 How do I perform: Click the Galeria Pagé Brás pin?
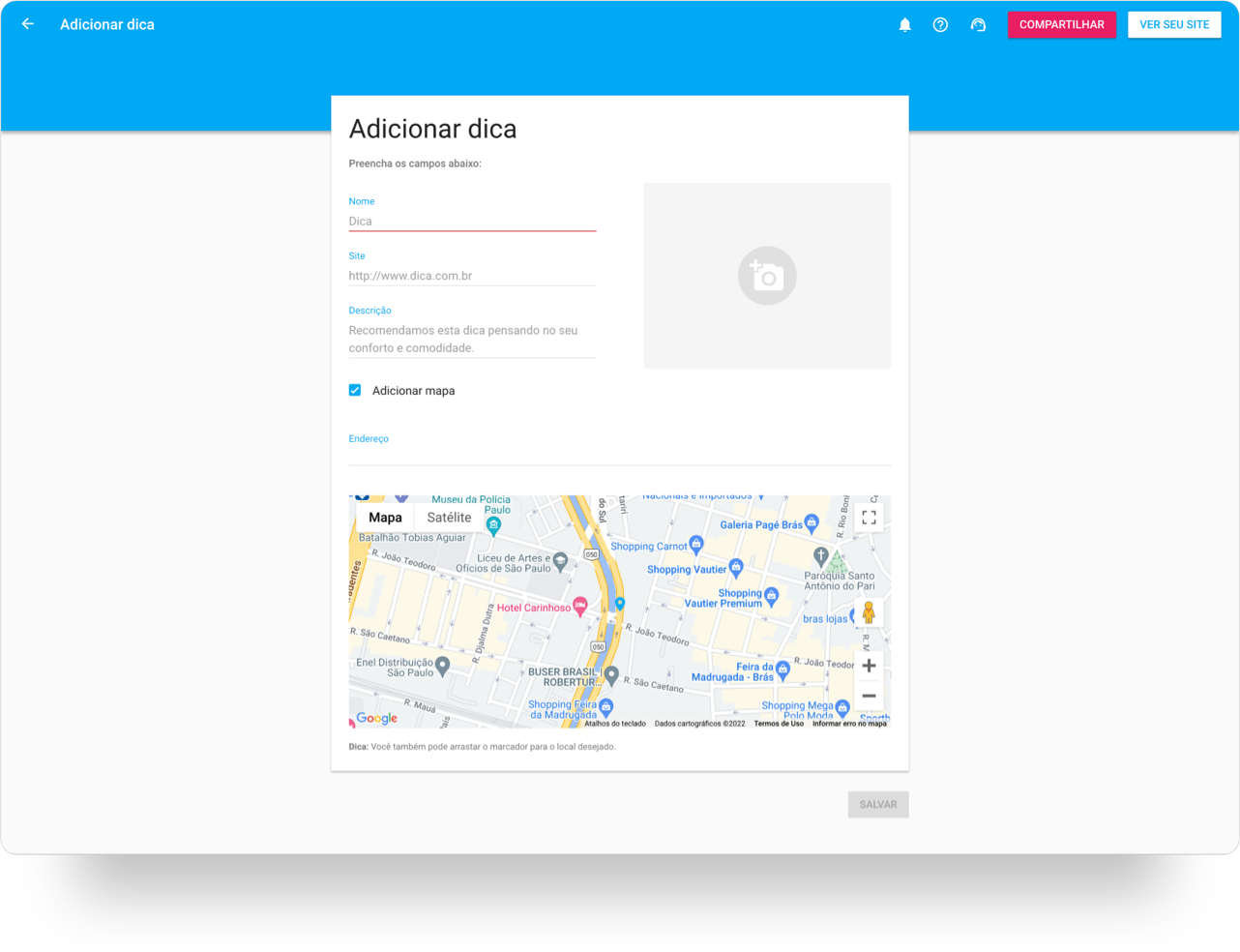point(812,522)
